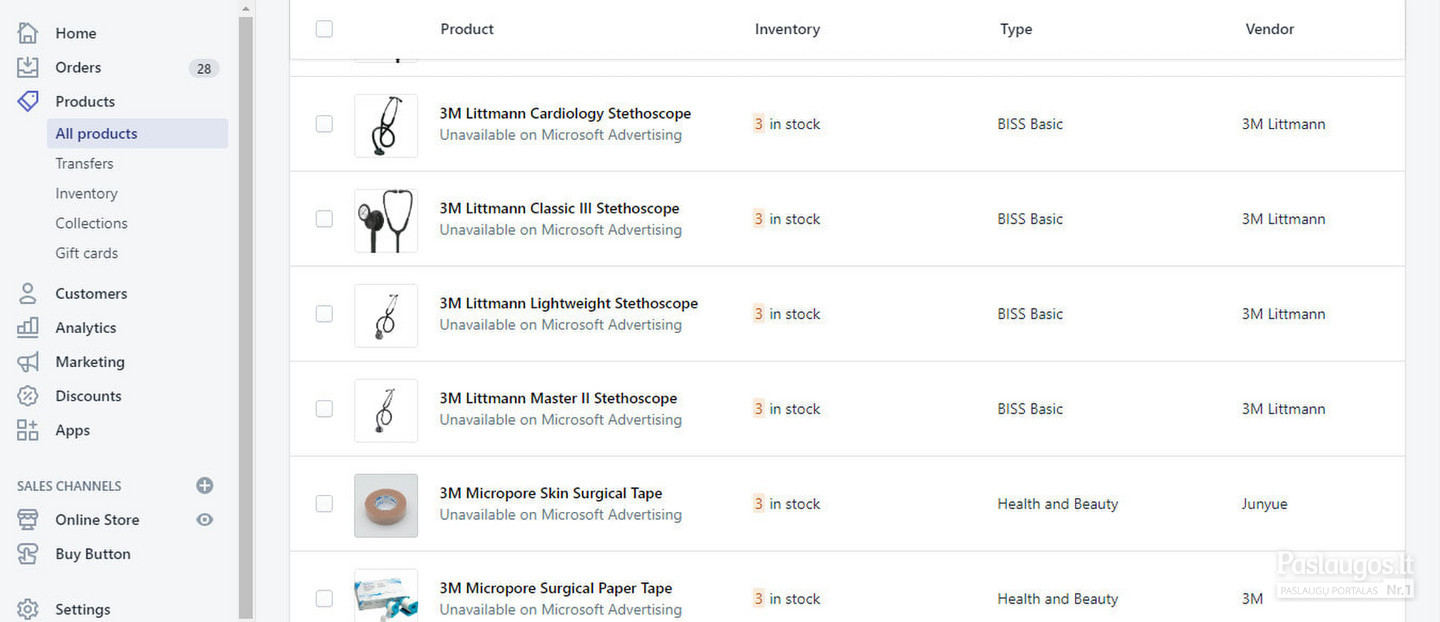1440x622 pixels.
Task: Open 3M Littmann Classic III Stethoscope product link
Action: (559, 208)
